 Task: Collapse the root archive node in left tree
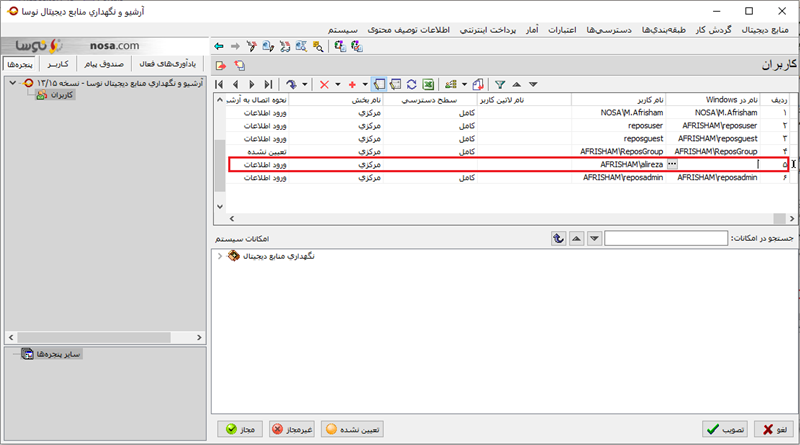click(10, 82)
